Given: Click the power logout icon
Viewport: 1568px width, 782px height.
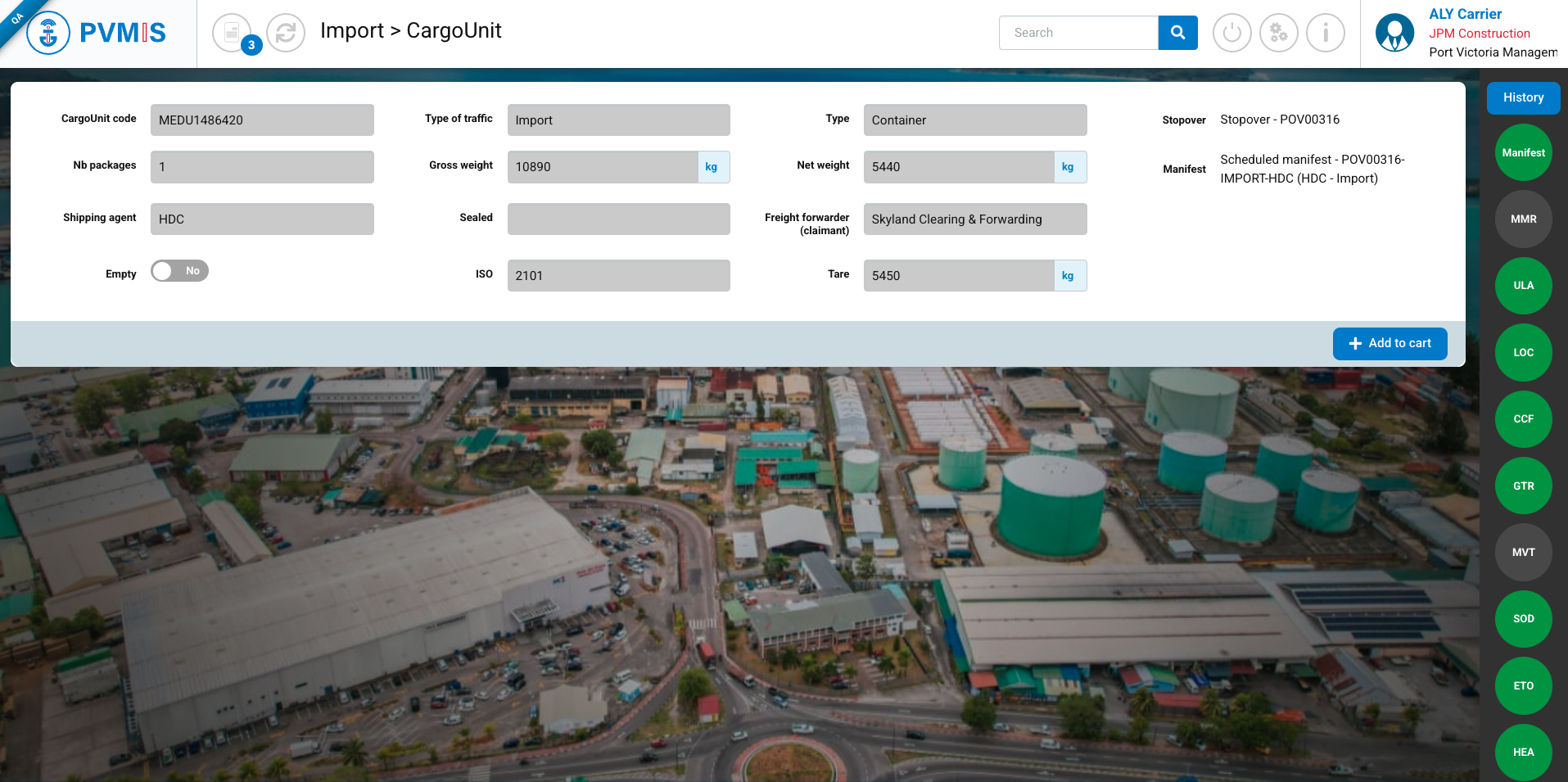Looking at the screenshot, I should click(1231, 33).
